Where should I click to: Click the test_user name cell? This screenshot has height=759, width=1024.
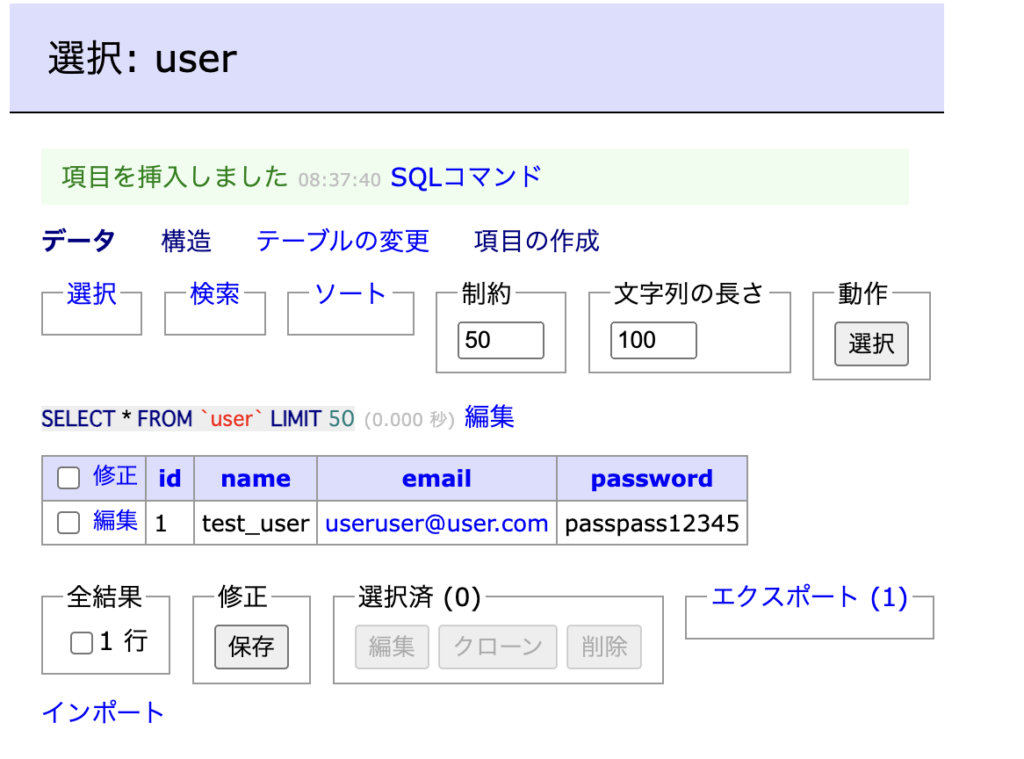tap(255, 523)
